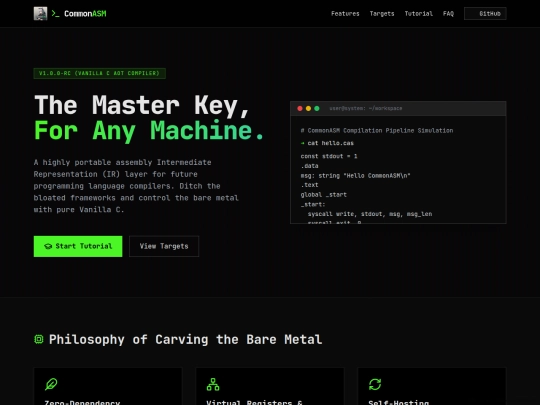Open the Tutorial nav item
Viewport: 540px width, 405px height.
click(x=418, y=13)
